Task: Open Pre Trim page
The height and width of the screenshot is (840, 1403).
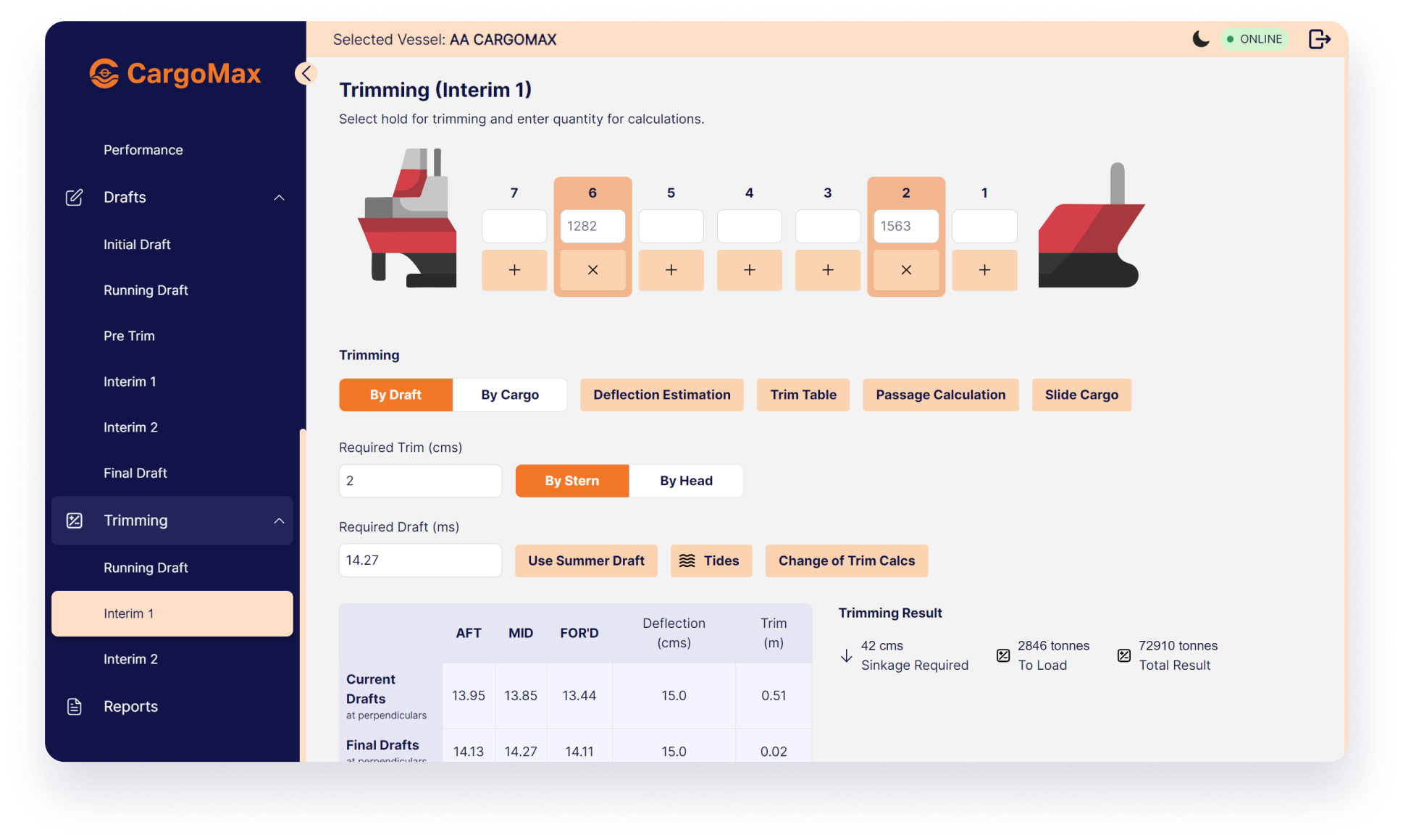Action: click(129, 336)
